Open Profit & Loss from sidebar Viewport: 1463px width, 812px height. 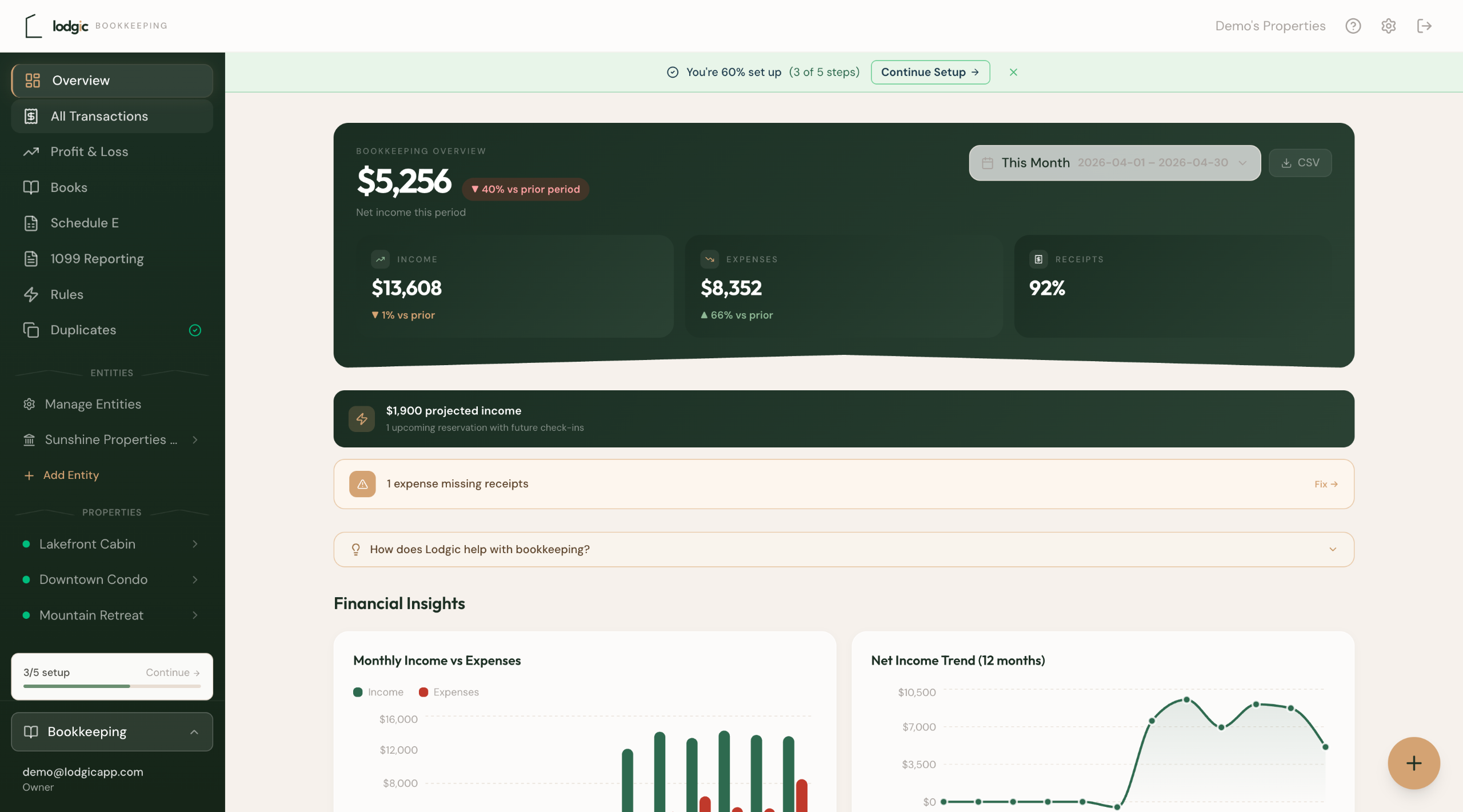point(89,151)
